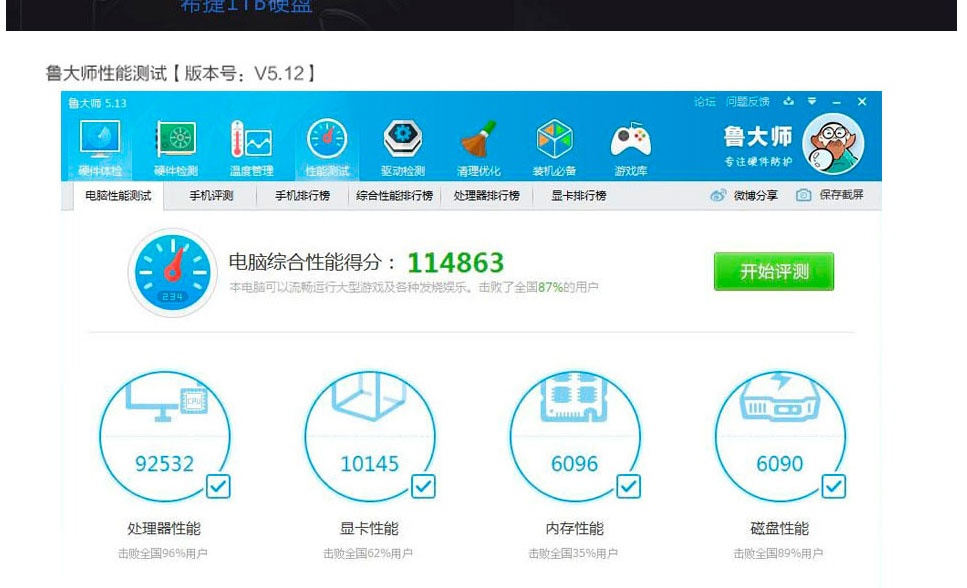Click the 击败全国35%用户 text
Viewport: 967px width, 588px height.
coord(573,553)
